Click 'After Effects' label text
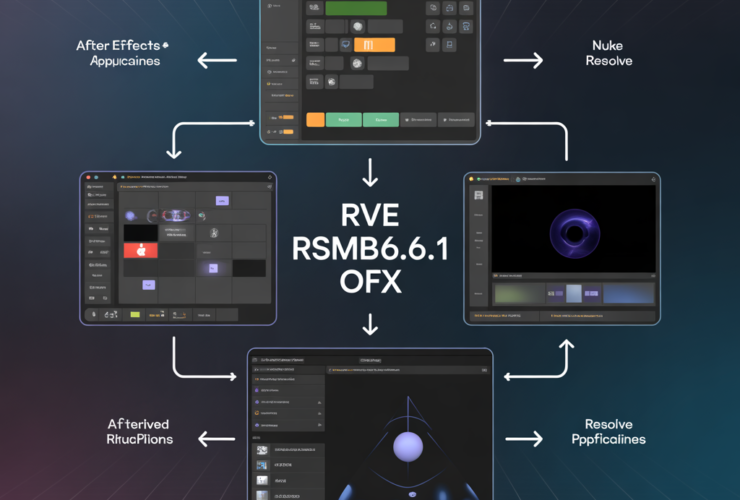 (118, 45)
